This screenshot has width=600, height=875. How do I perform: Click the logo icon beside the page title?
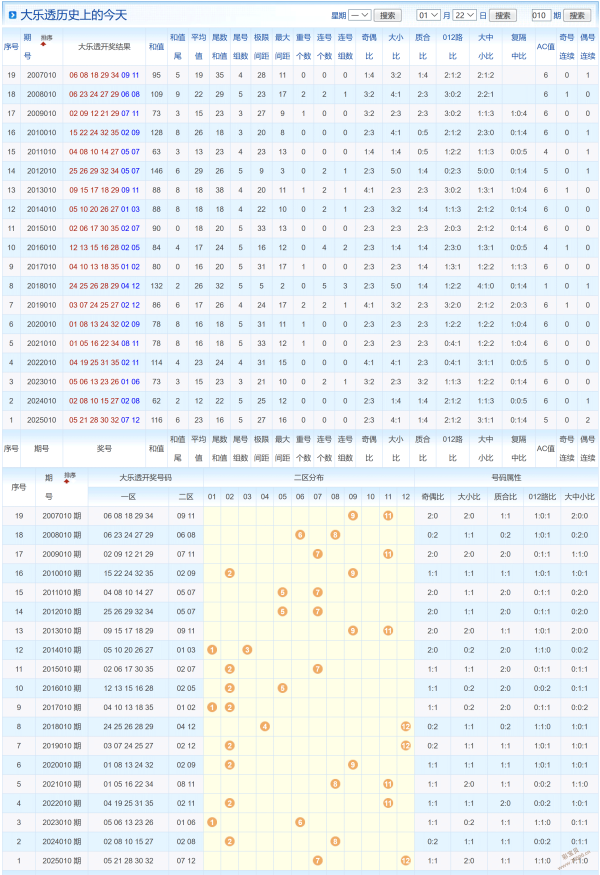click(x=11, y=16)
